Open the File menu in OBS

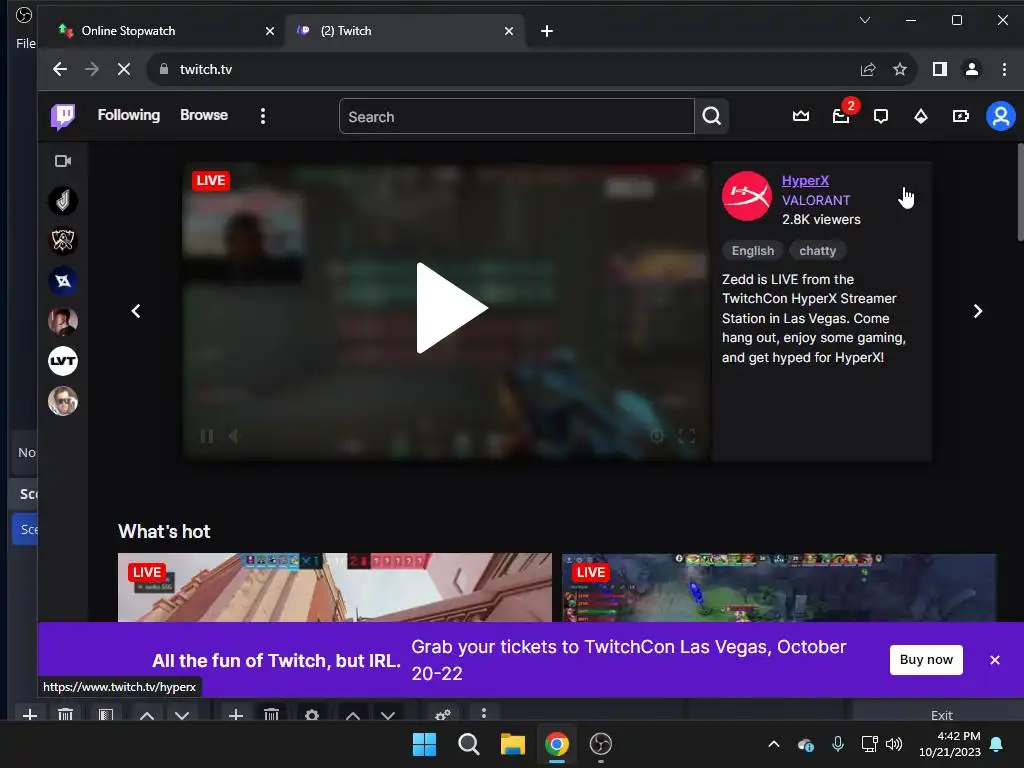[25, 43]
